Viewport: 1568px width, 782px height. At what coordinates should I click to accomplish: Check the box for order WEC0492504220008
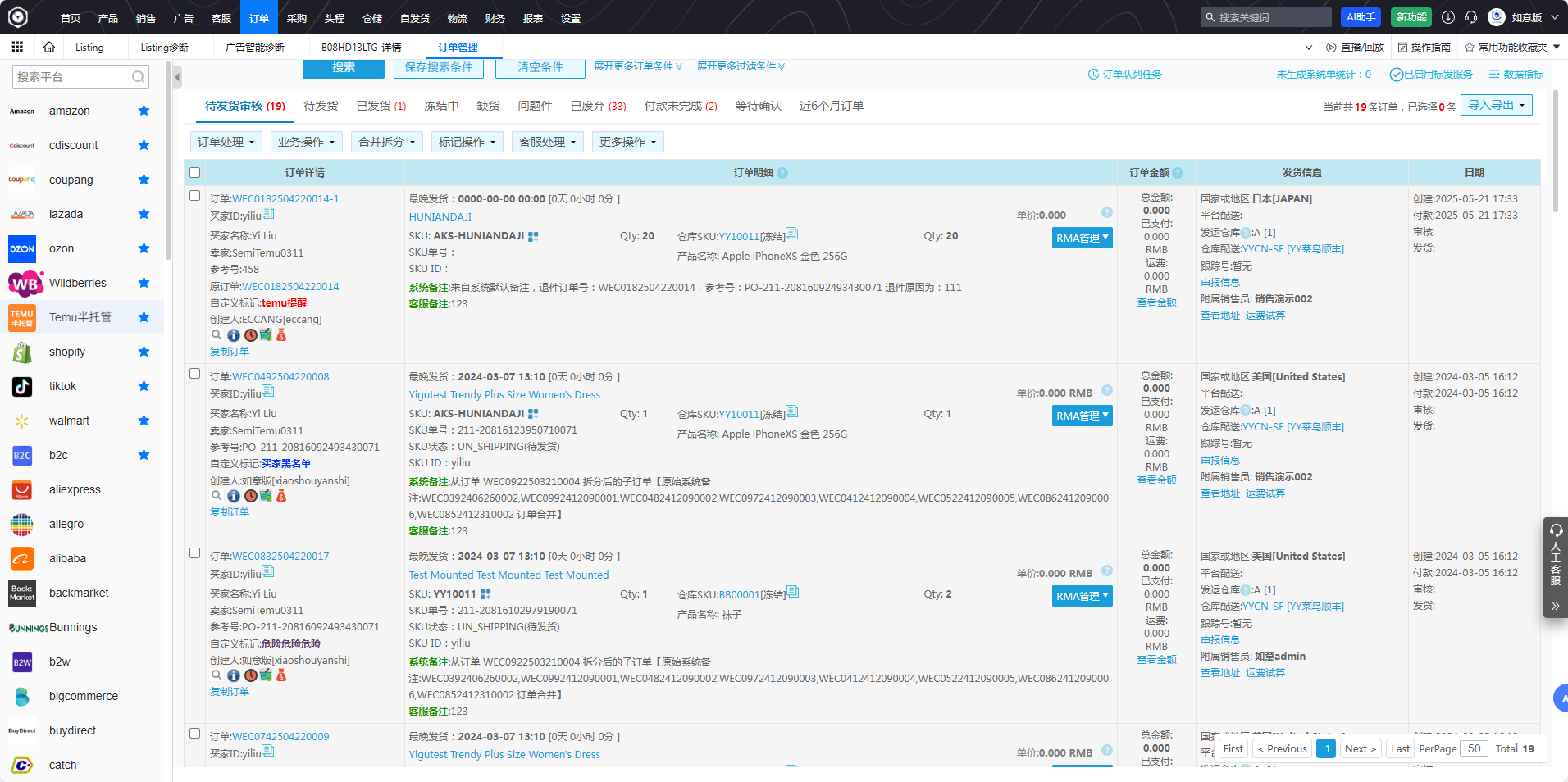[195, 374]
